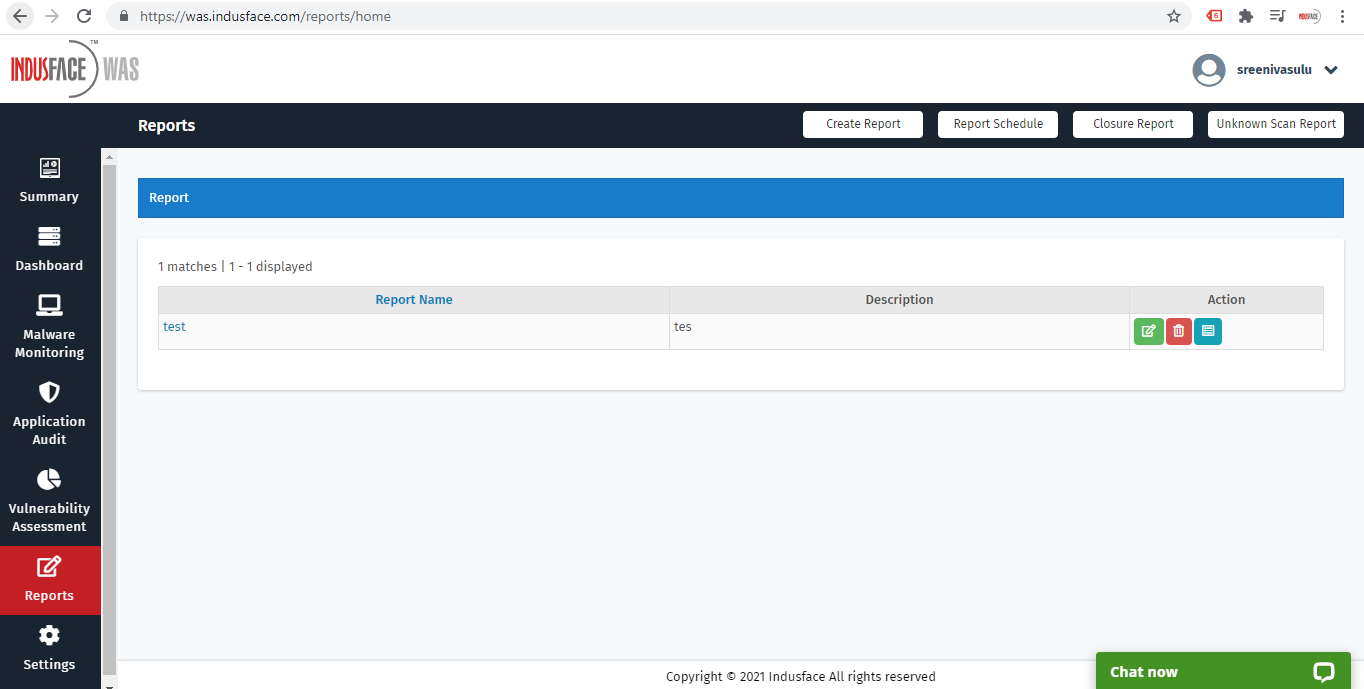This screenshot has width=1364, height=689.
Task: Select the Reports sidebar item
Action: pyautogui.click(x=50, y=580)
